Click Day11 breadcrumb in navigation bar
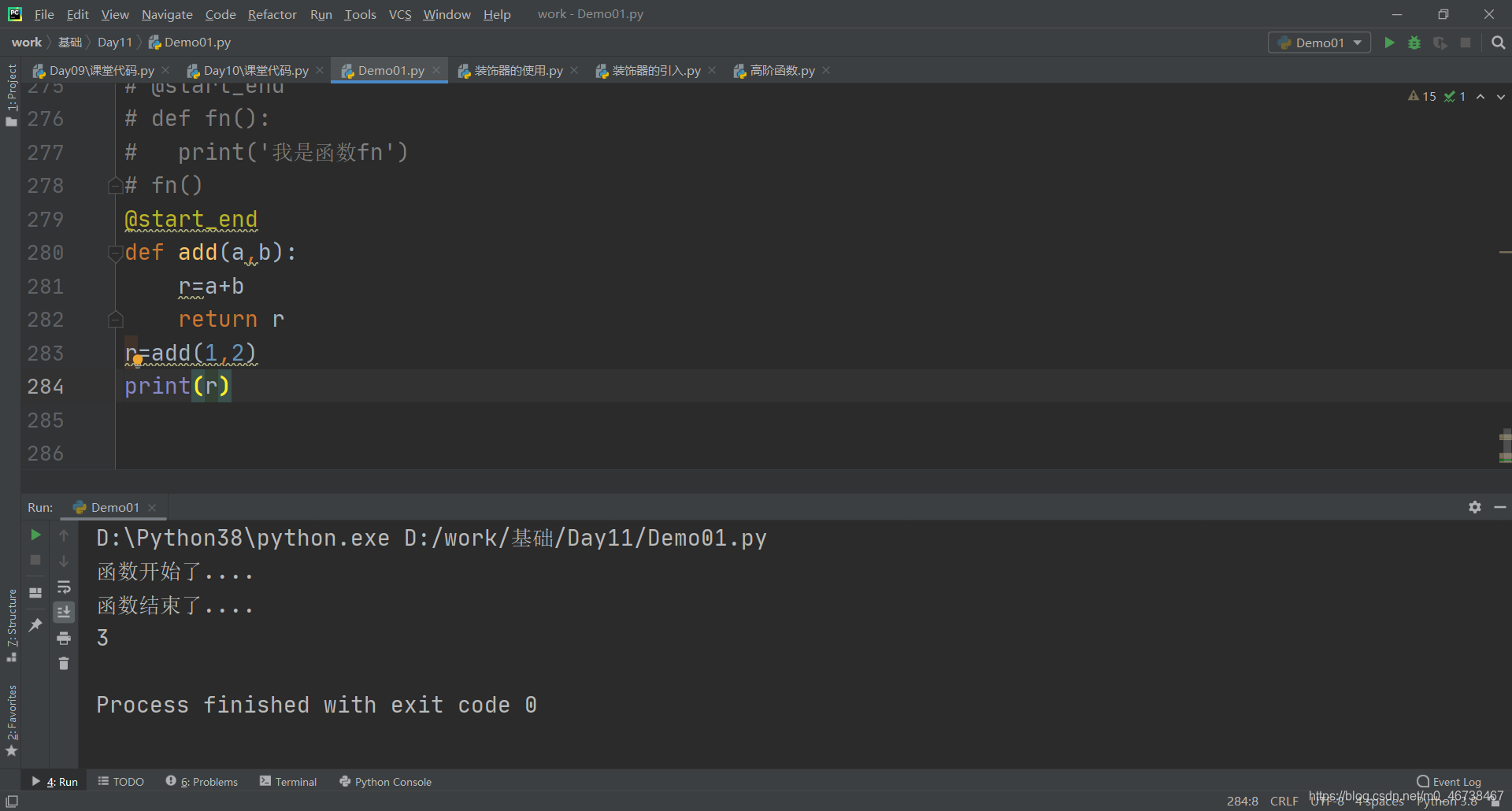This screenshot has height=811, width=1512. point(115,43)
